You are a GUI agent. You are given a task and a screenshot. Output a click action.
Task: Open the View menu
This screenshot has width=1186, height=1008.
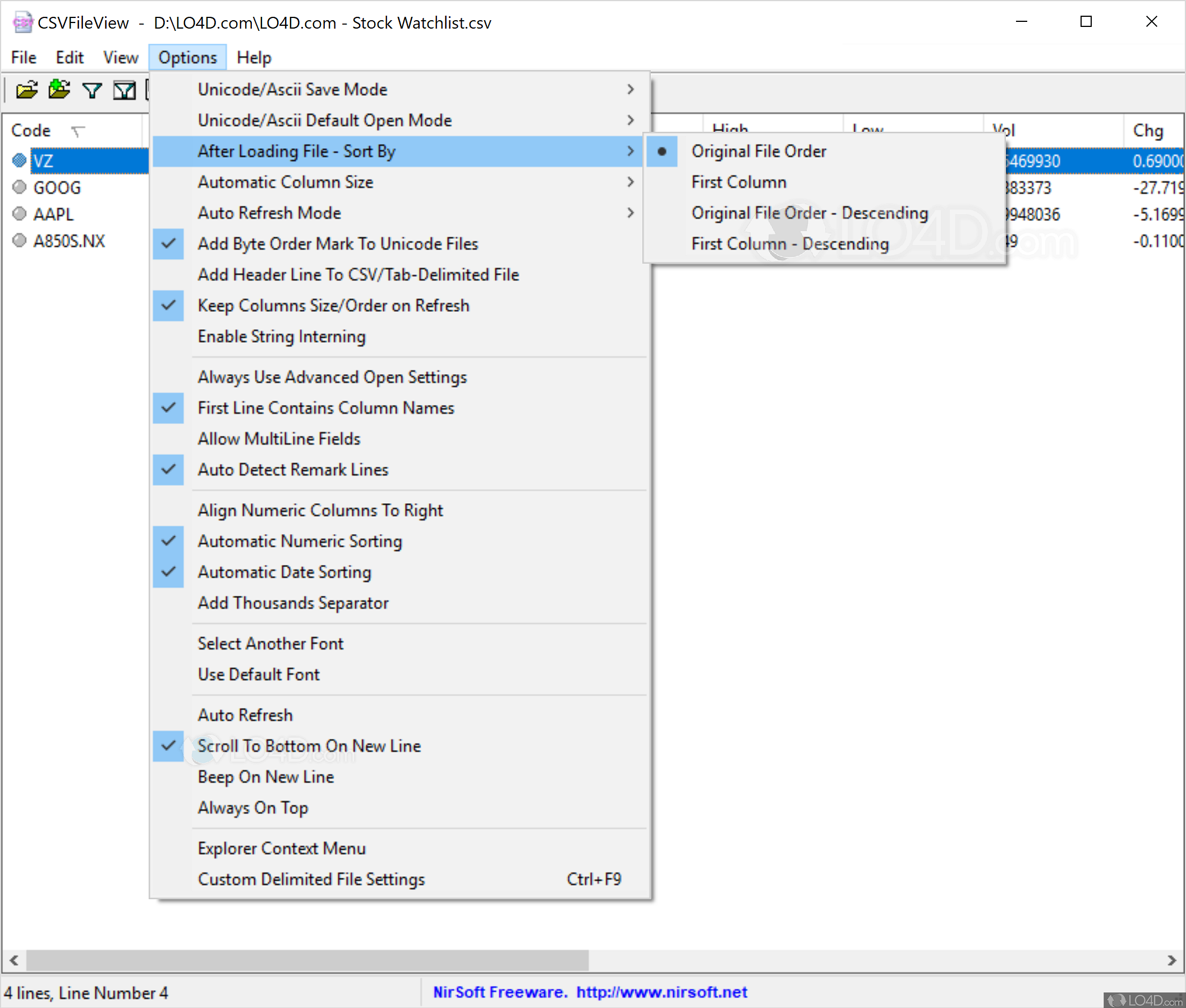click(x=121, y=58)
